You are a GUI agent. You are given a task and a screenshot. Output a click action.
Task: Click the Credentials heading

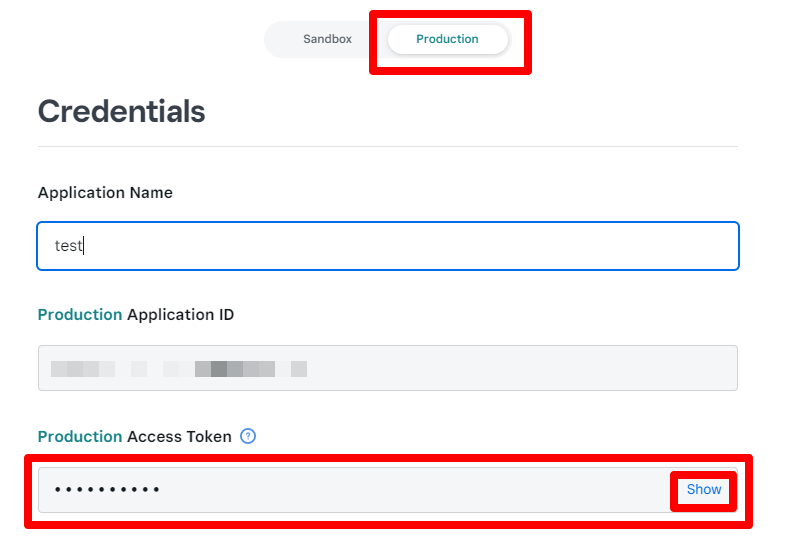pos(122,111)
